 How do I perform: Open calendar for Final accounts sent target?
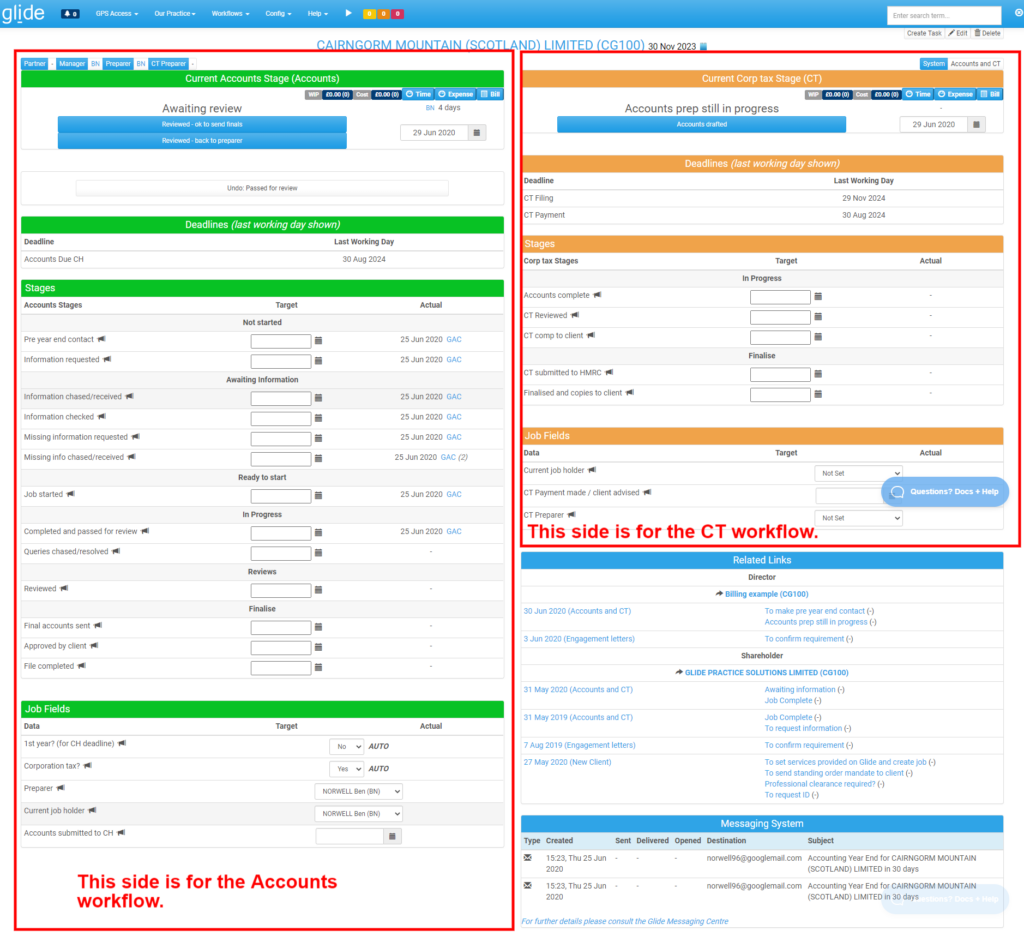pyautogui.click(x=319, y=627)
